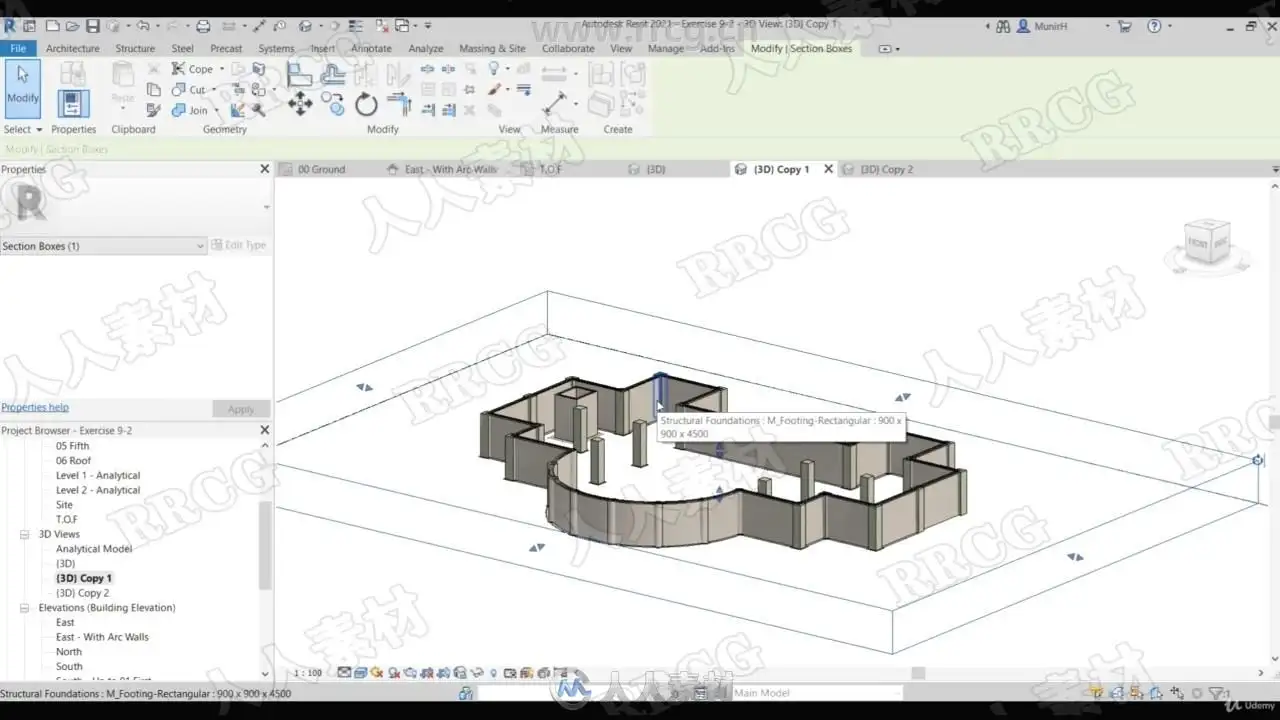Image resolution: width=1280 pixels, height=720 pixels.
Task: Close the {3D} Copy 1 view tab
Action: tap(828, 169)
